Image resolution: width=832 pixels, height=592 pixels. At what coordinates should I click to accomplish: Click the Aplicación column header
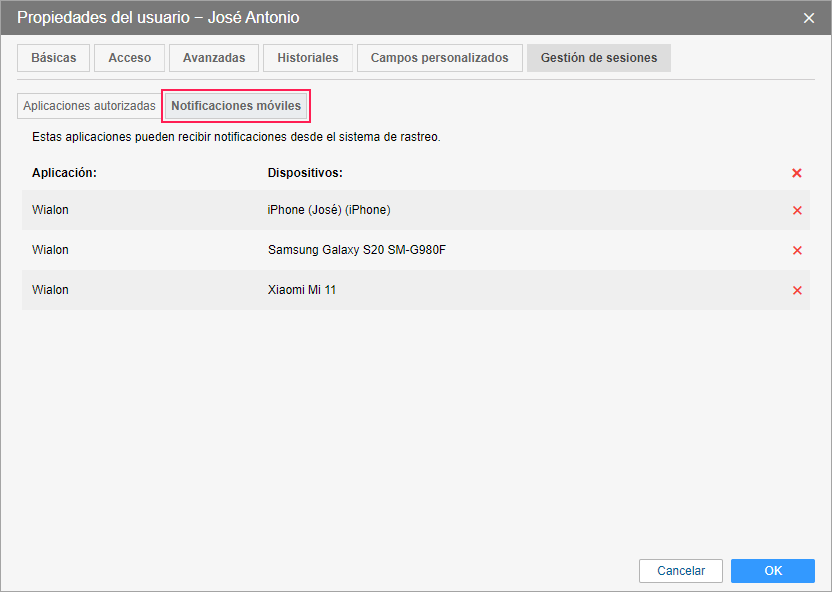point(64,173)
